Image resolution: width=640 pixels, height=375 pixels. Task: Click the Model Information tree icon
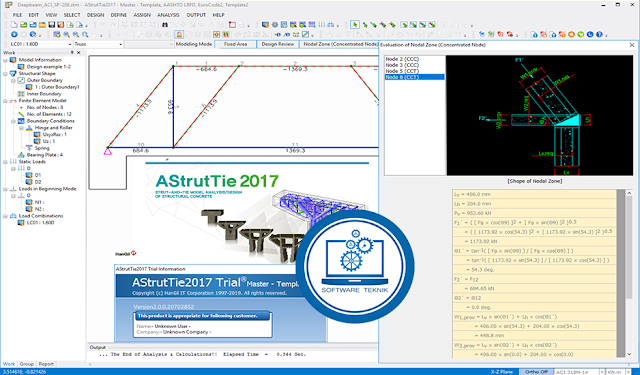13,60
